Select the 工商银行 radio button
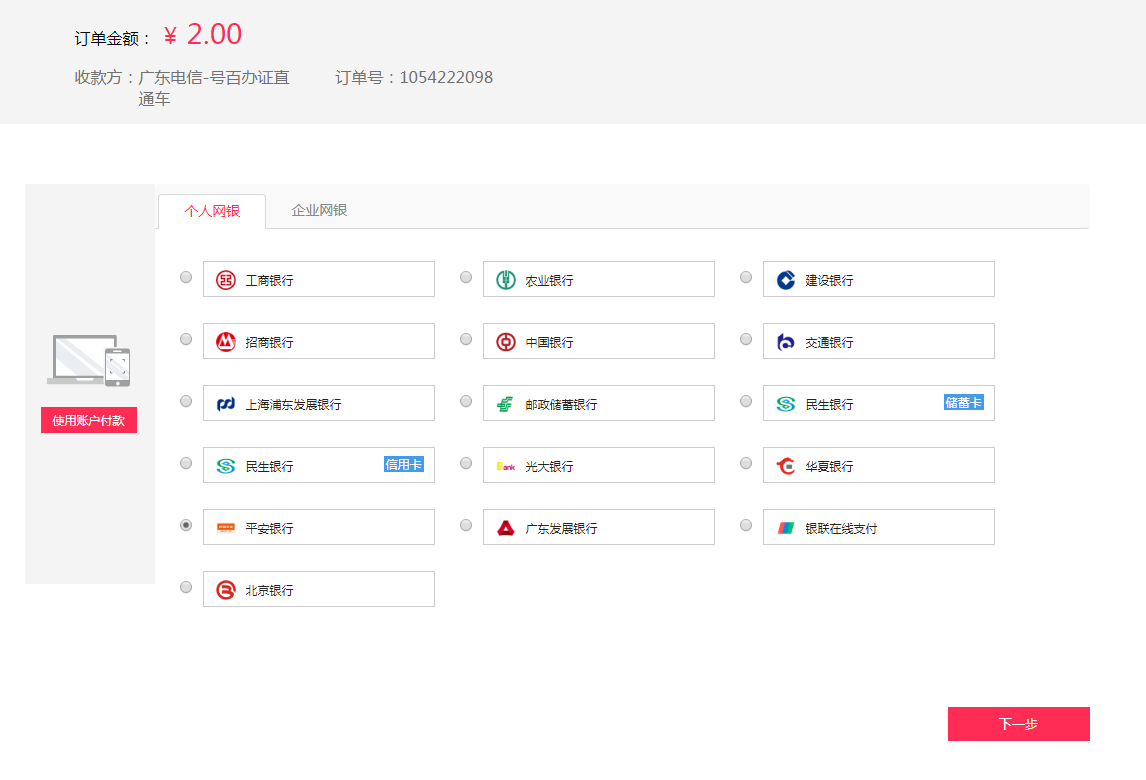 pyautogui.click(x=186, y=277)
